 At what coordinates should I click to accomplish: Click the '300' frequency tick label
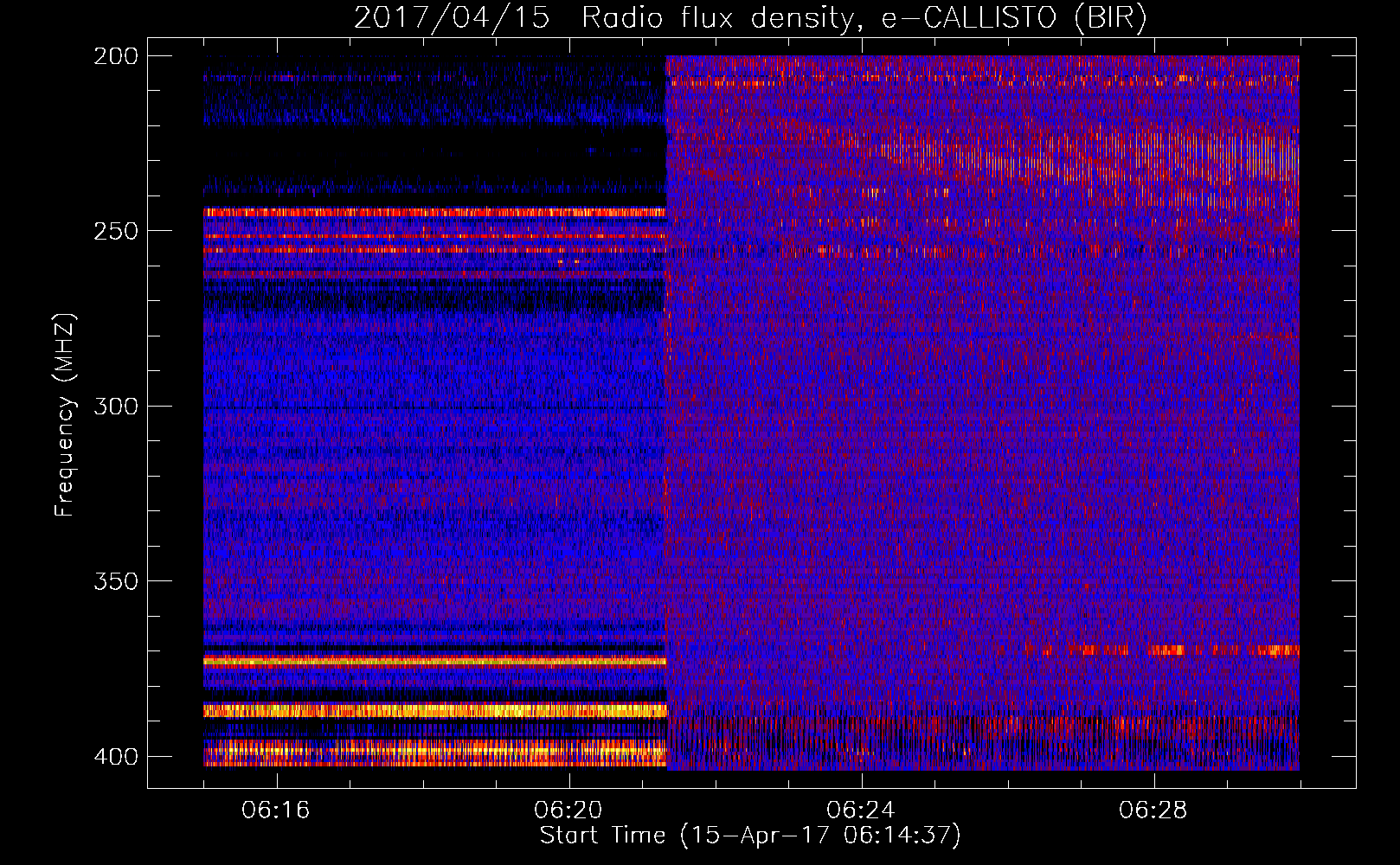tap(116, 407)
